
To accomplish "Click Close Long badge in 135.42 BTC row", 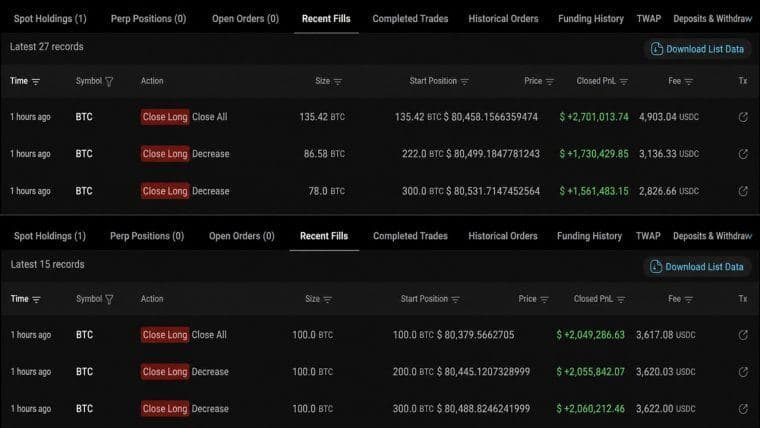I will [165, 117].
